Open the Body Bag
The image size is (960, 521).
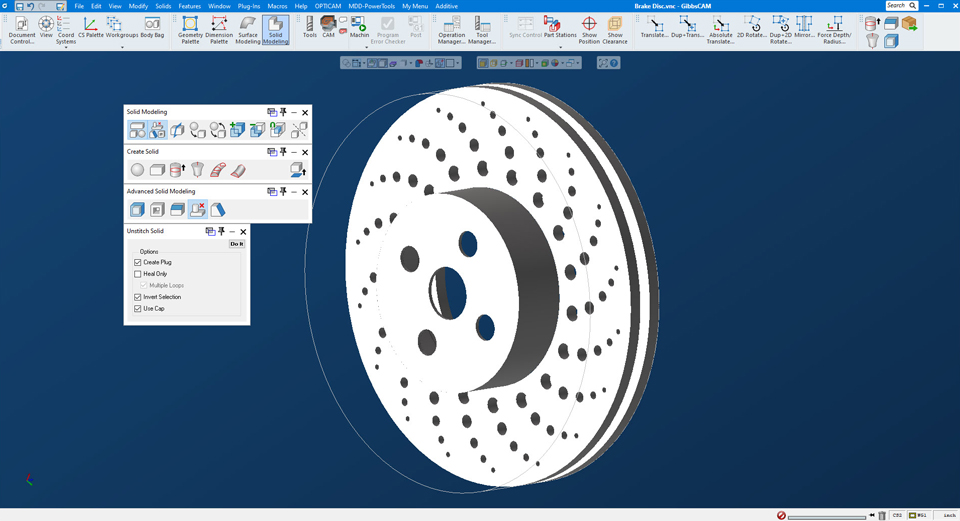pos(152,27)
